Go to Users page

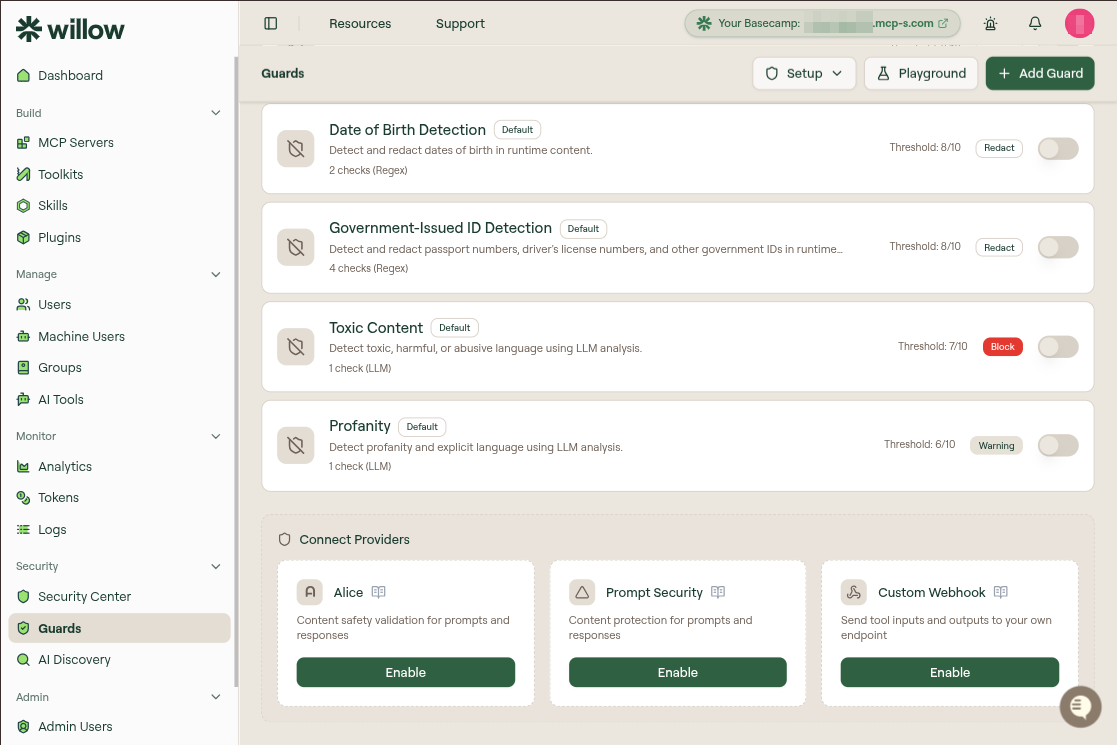pyautogui.click(x=119, y=305)
